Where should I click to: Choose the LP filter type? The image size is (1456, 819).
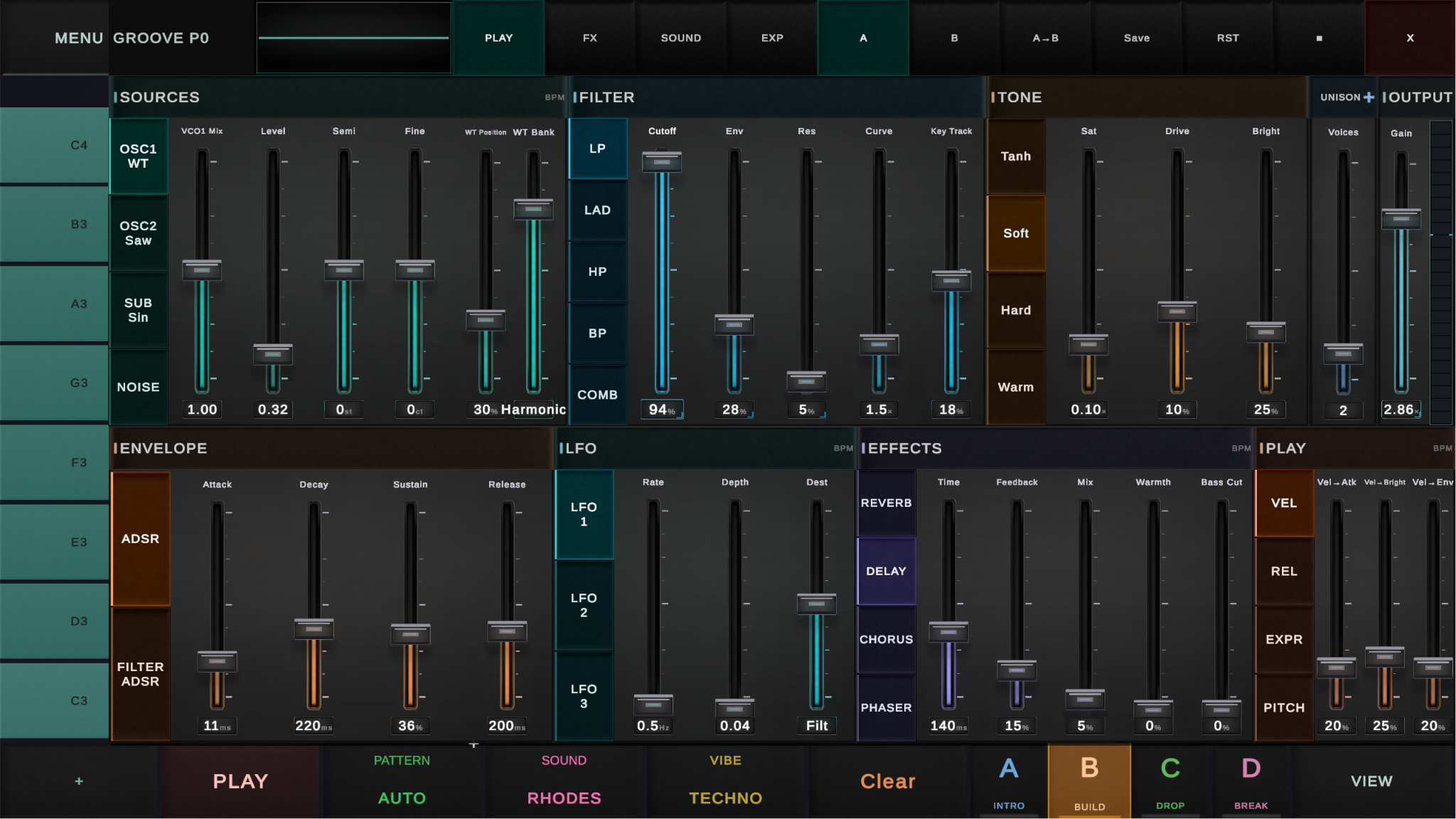coord(598,149)
